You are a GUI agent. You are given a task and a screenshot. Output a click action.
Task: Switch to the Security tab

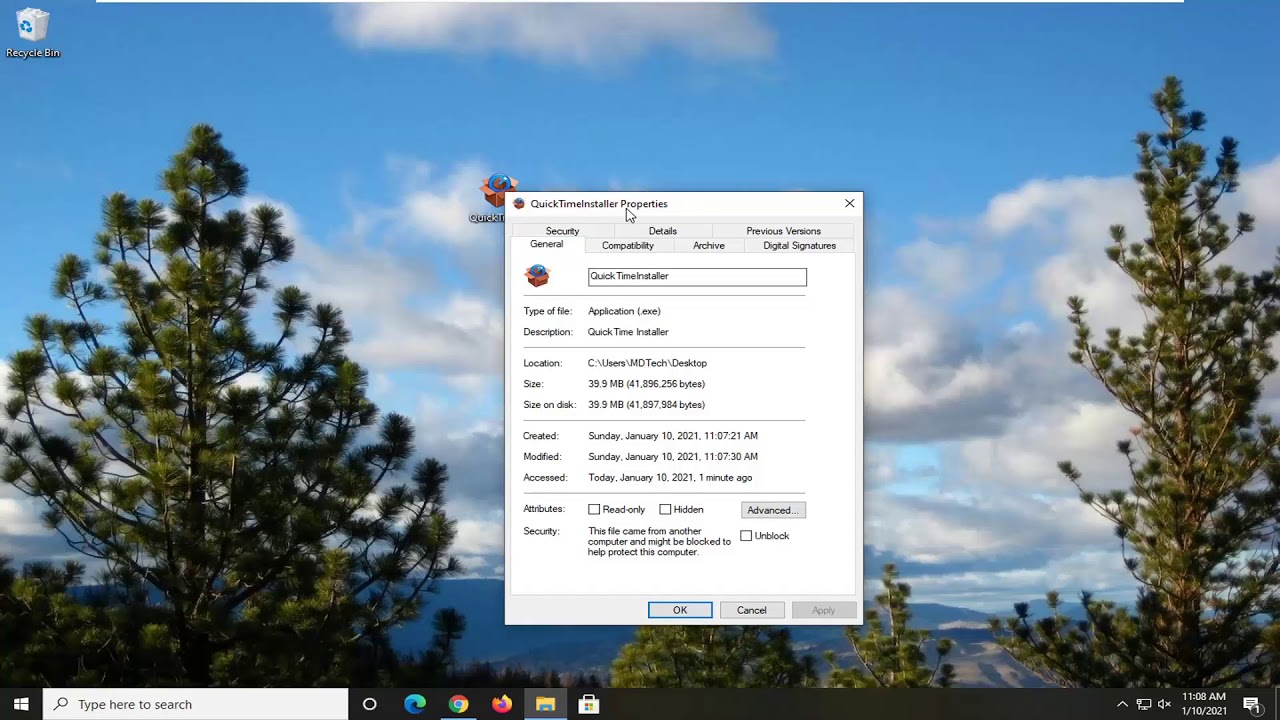click(562, 231)
